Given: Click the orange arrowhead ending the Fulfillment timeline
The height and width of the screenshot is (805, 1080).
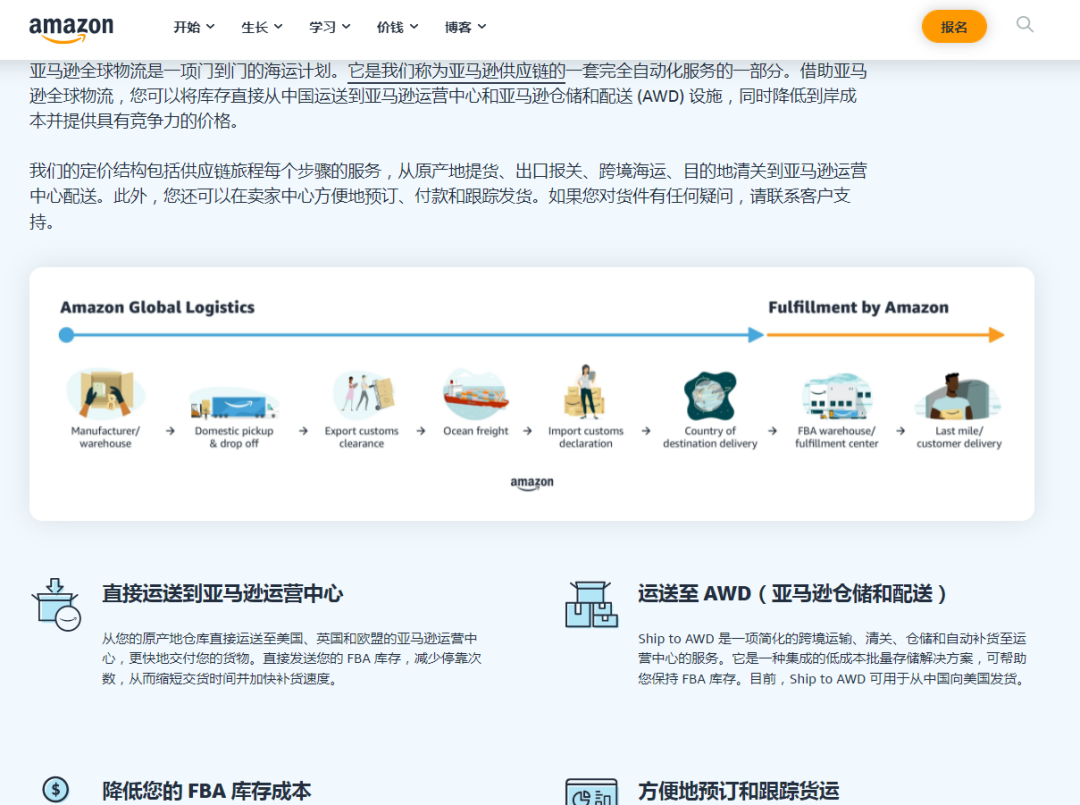Looking at the screenshot, I should tap(997, 335).
